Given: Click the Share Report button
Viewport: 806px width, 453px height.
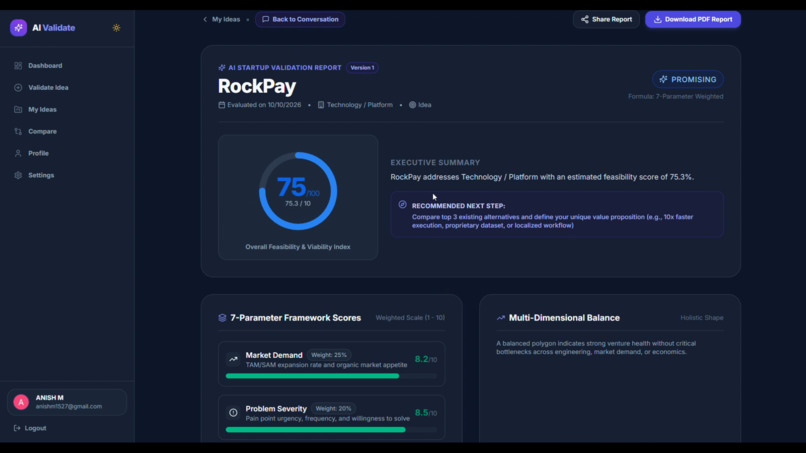Looking at the screenshot, I should (606, 20).
